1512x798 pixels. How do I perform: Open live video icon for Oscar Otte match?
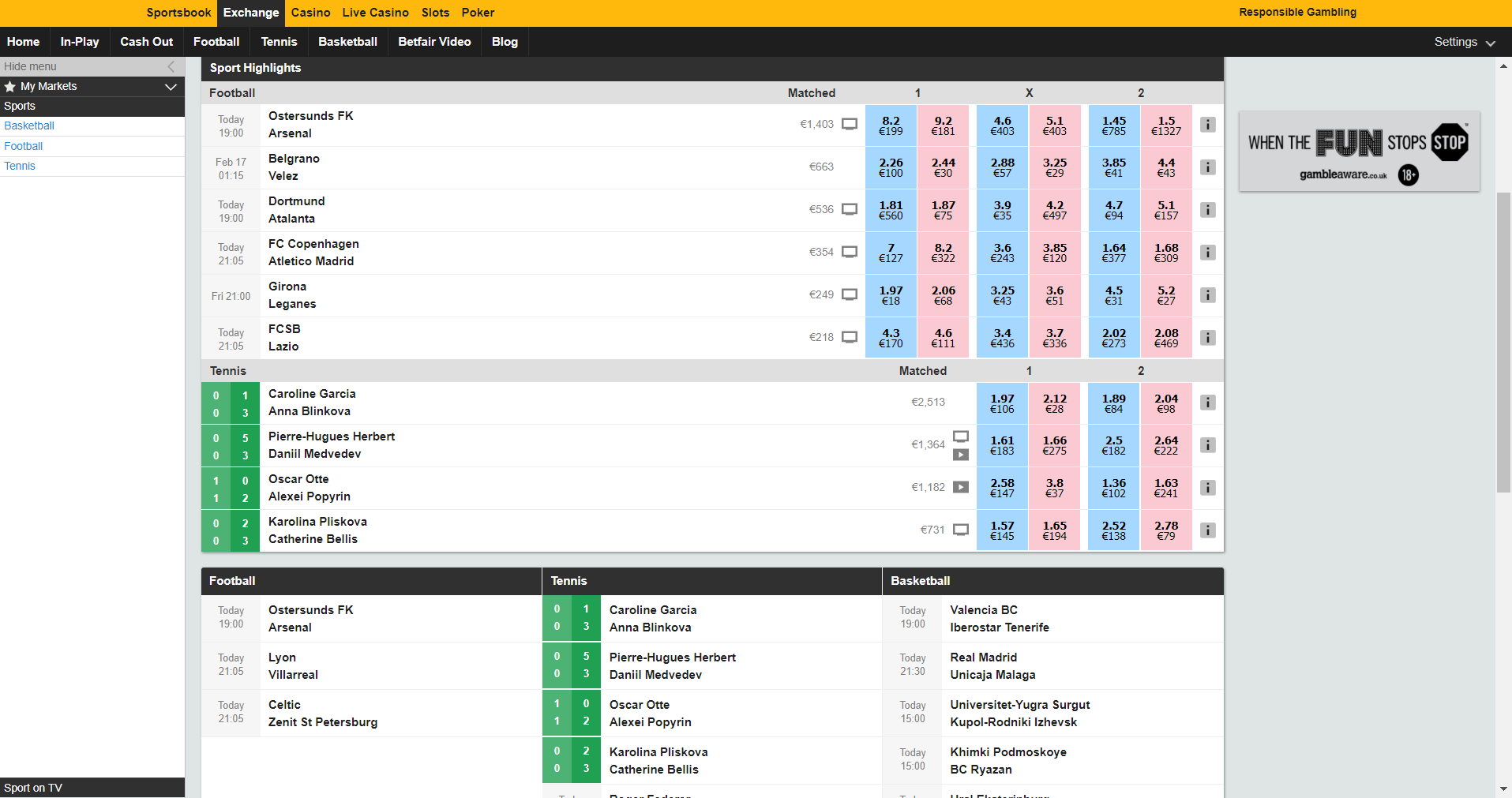pos(960,487)
